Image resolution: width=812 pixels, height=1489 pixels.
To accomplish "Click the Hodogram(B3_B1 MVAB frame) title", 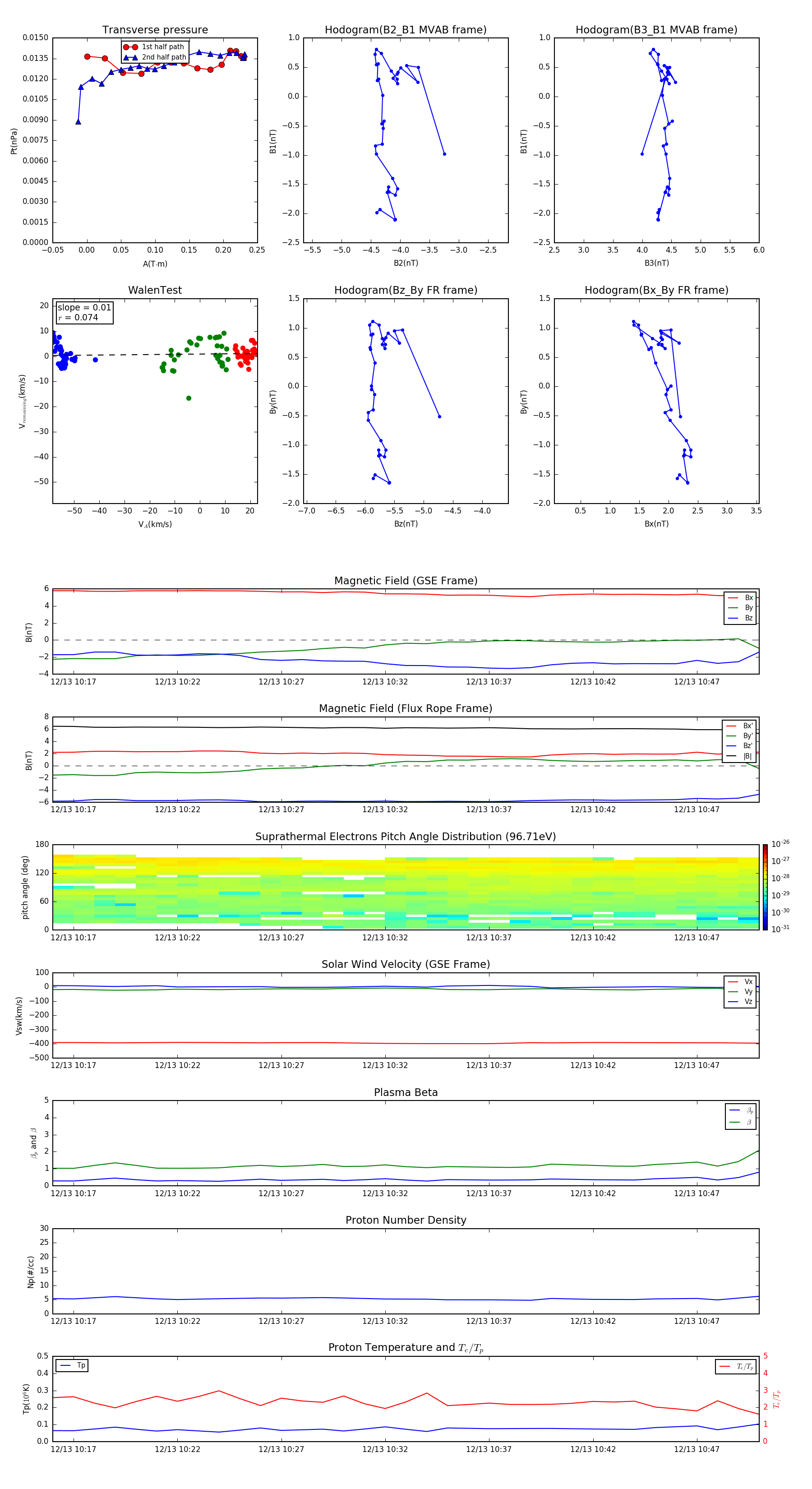I will (656, 30).
